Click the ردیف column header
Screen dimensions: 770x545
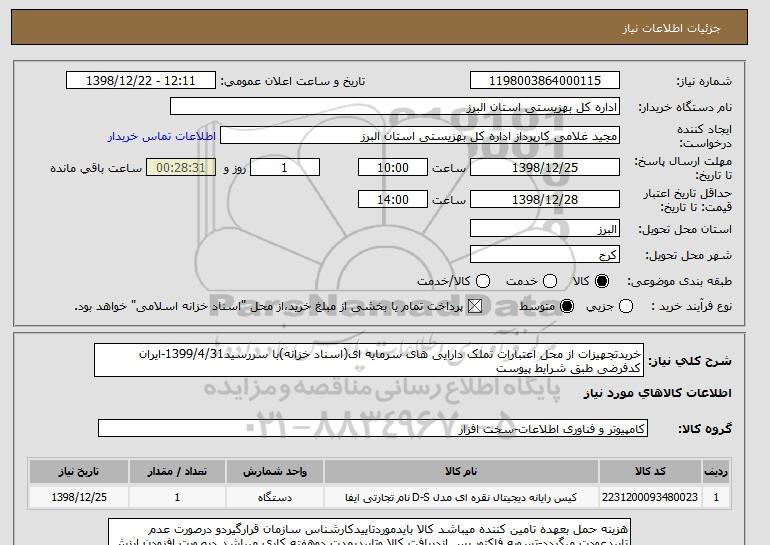(716, 471)
